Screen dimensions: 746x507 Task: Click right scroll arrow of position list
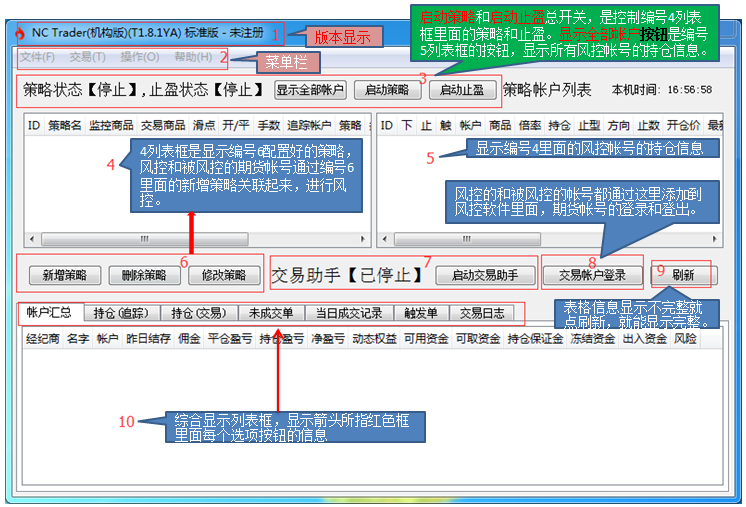pos(715,239)
